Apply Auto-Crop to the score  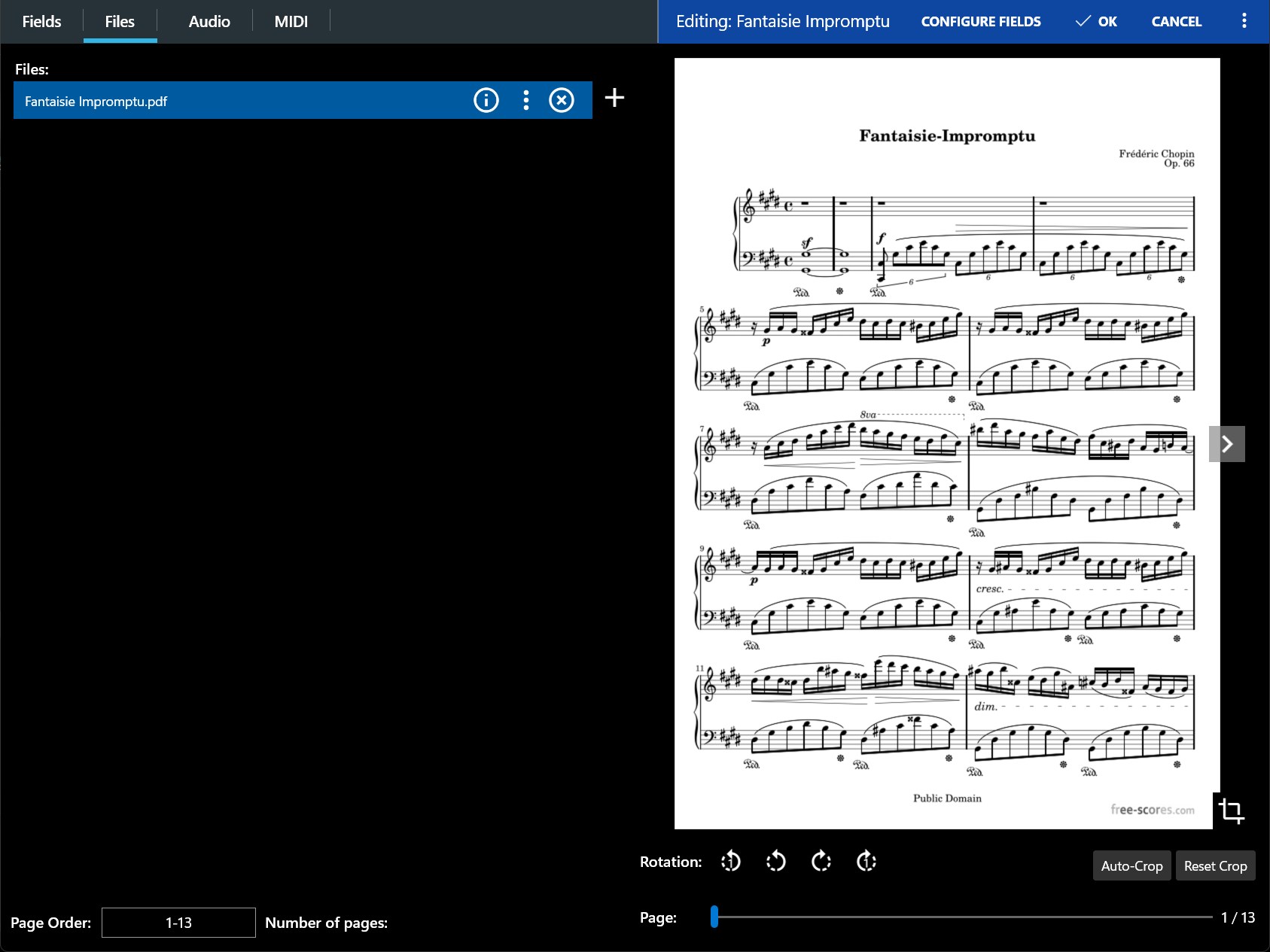pos(1131,865)
